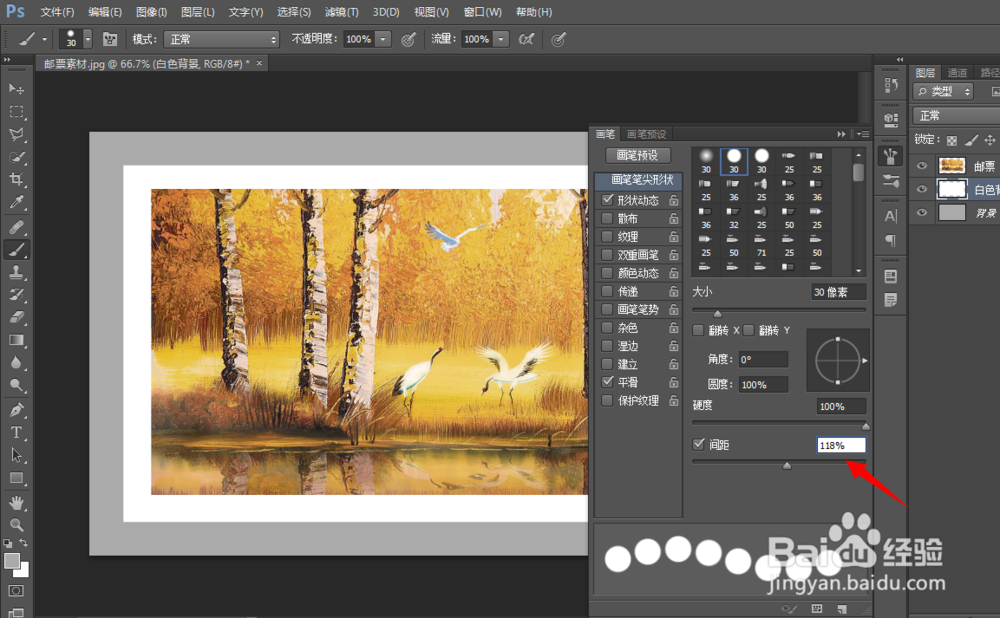Select the History Brush tool
This screenshot has width=1000, height=618.
click(17, 295)
